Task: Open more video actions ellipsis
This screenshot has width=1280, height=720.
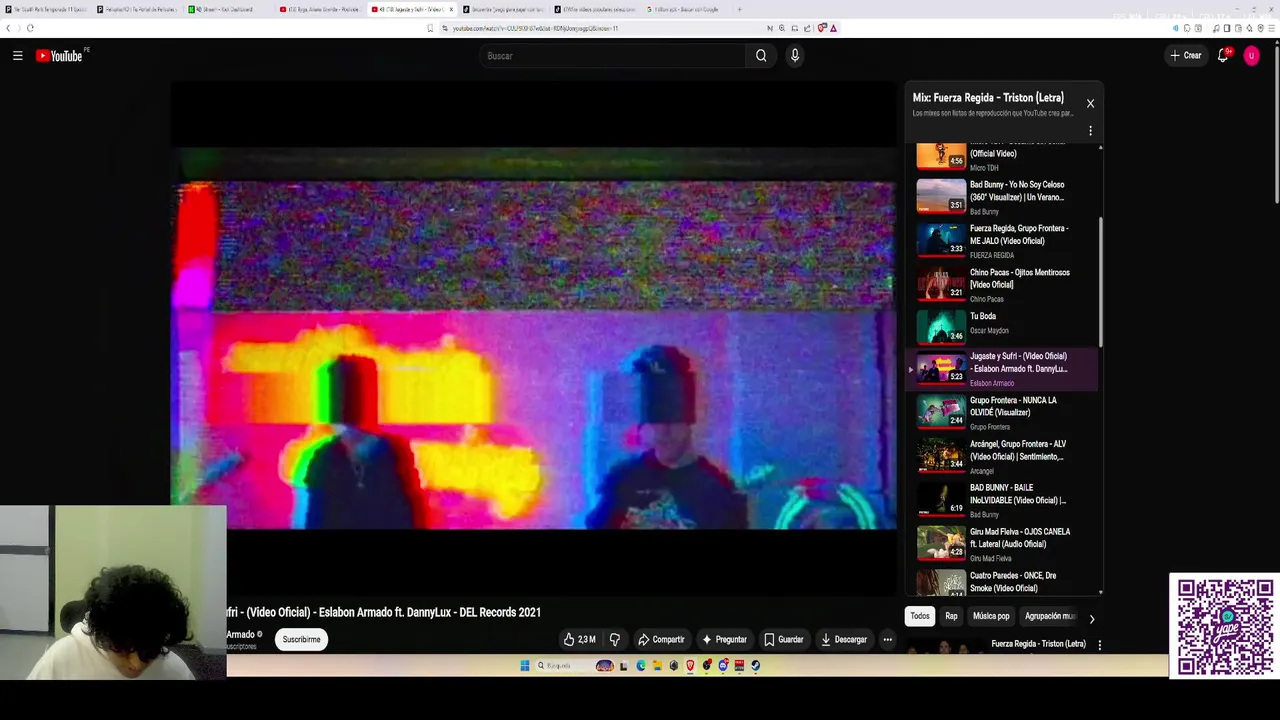Action: point(887,639)
